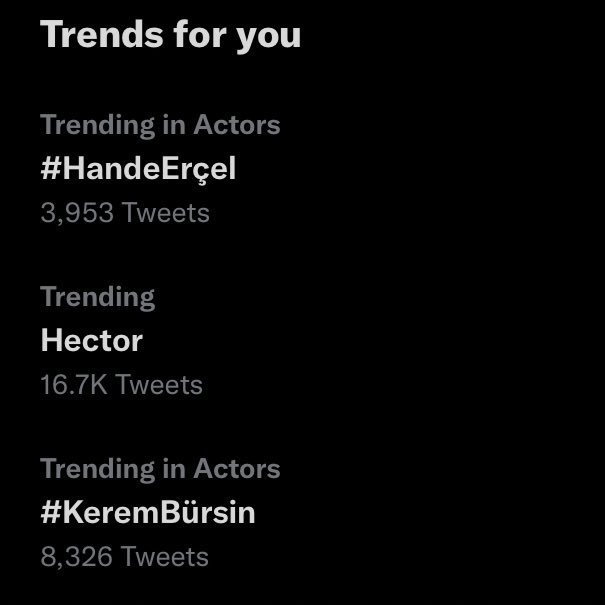
Task: Click the "Trends for you" heading
Action: point(170,36)
